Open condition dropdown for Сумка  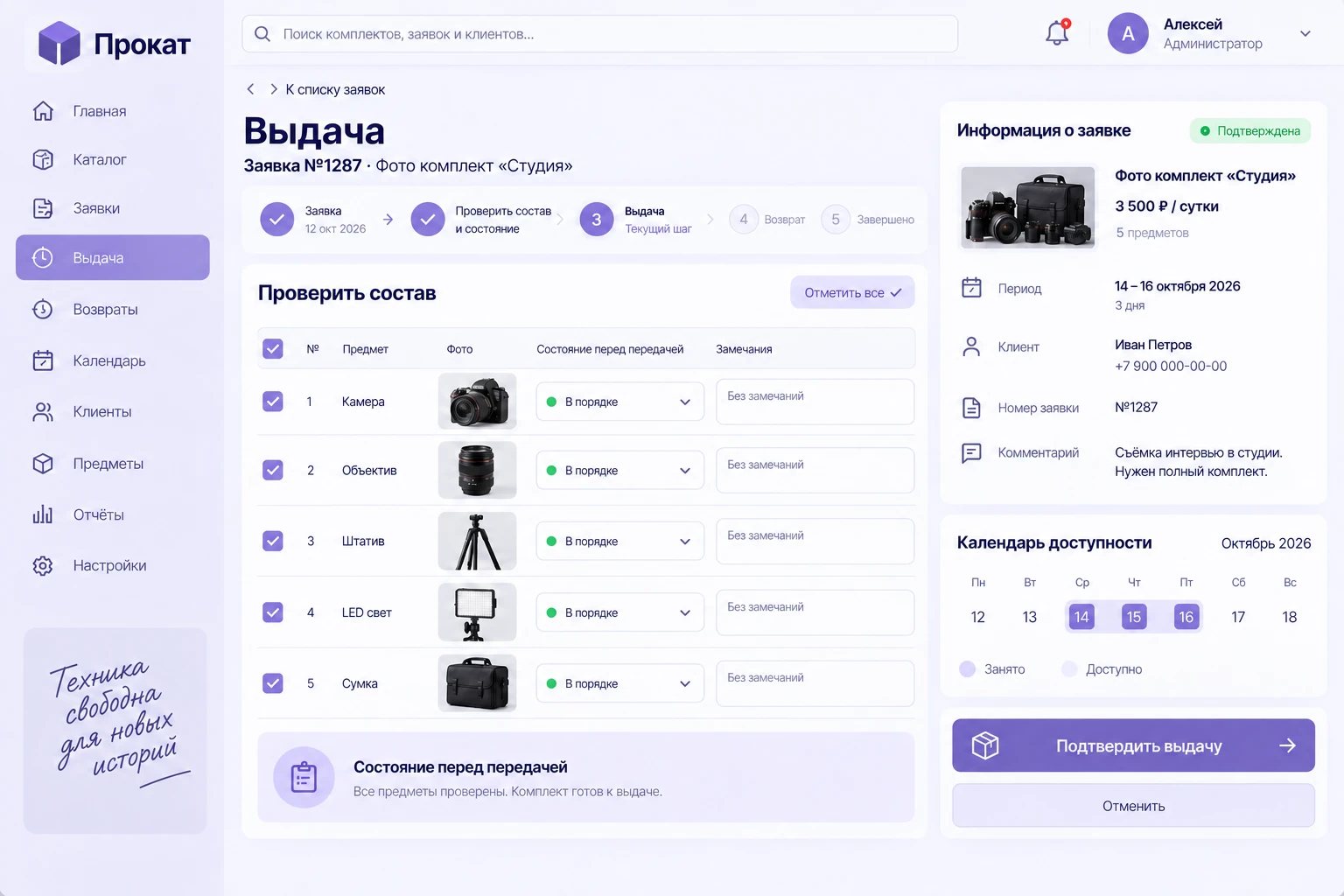pos(619,683)
